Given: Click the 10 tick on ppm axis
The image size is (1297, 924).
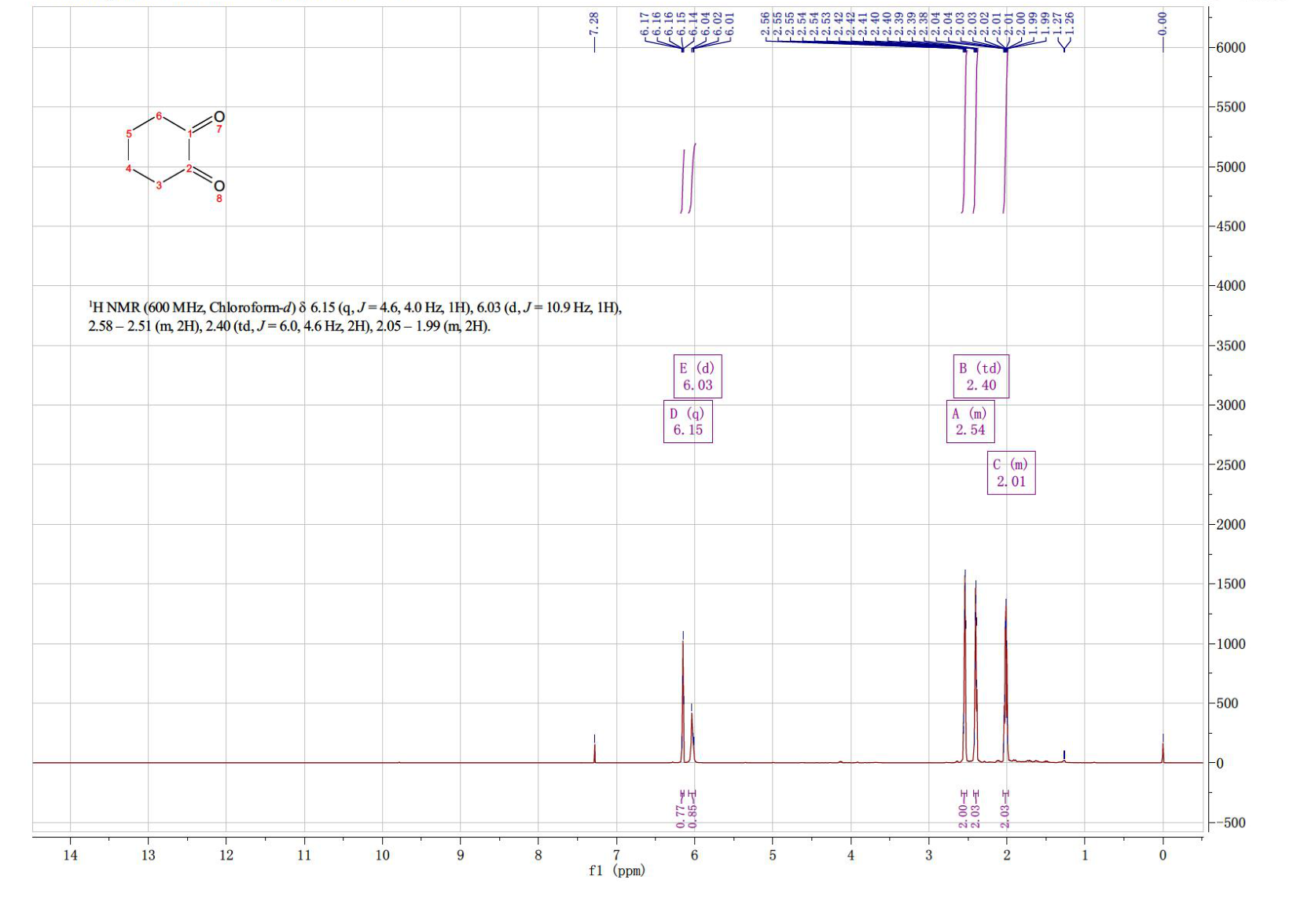Looking at the screenshot, I should click(382, 855).
